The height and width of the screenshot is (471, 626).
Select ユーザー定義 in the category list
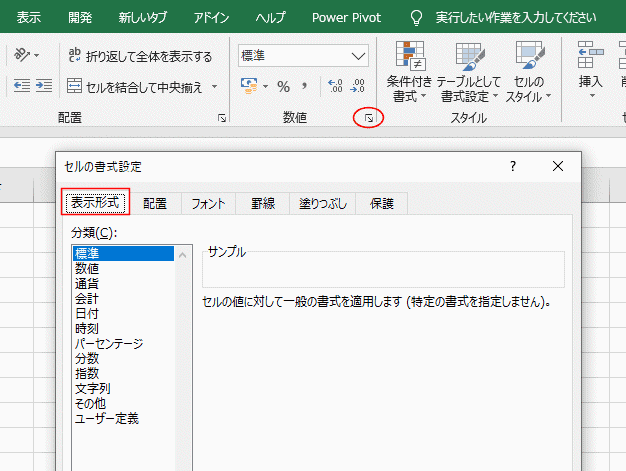pos(107,418)
